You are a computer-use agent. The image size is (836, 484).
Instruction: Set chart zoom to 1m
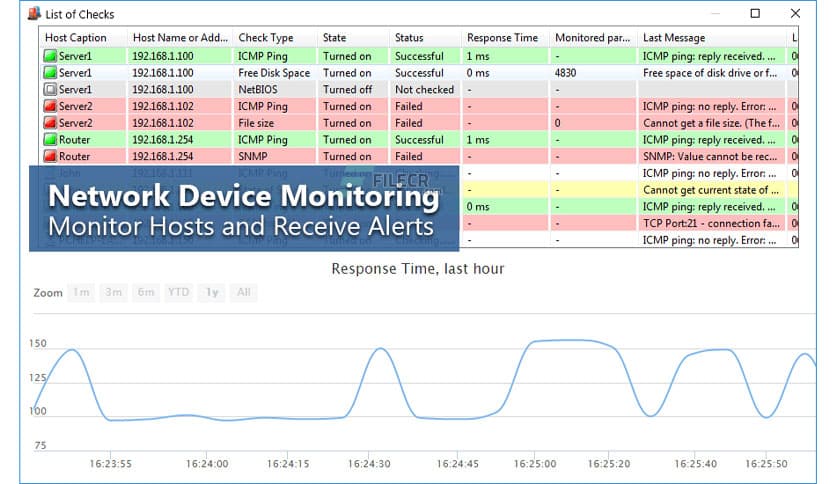(x=81, y=292)
